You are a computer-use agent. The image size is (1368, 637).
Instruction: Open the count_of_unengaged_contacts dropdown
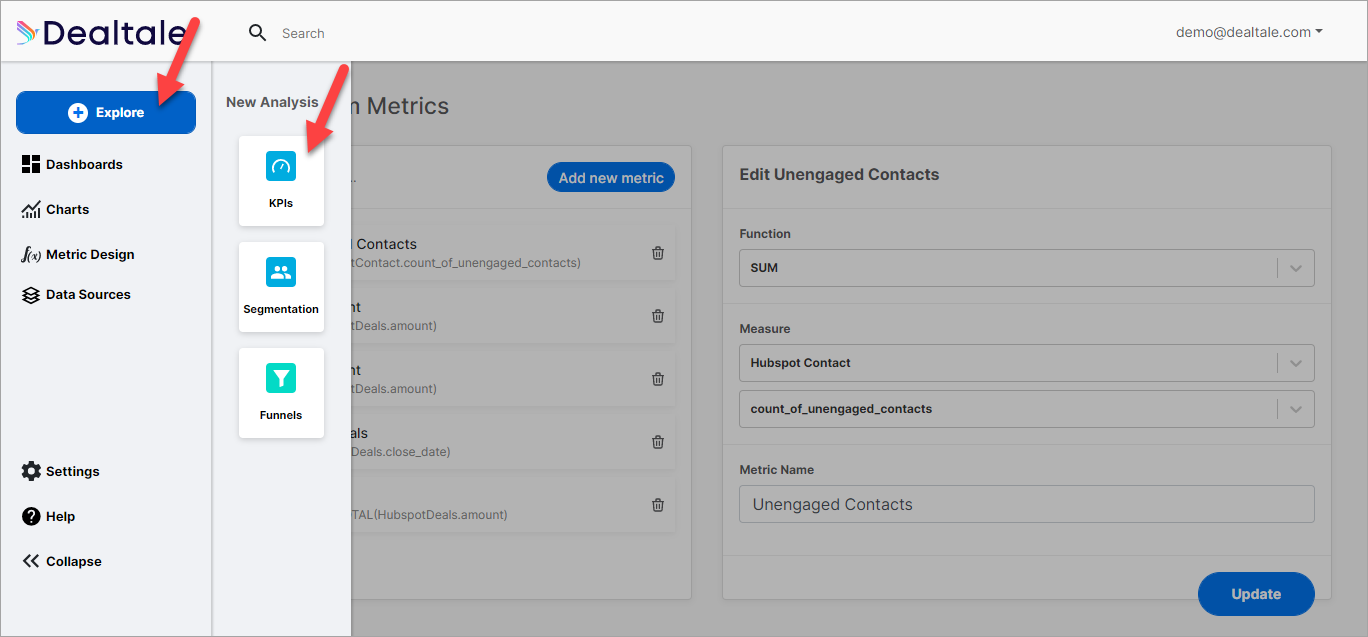pyautogui.click(x=1296, y=409)
